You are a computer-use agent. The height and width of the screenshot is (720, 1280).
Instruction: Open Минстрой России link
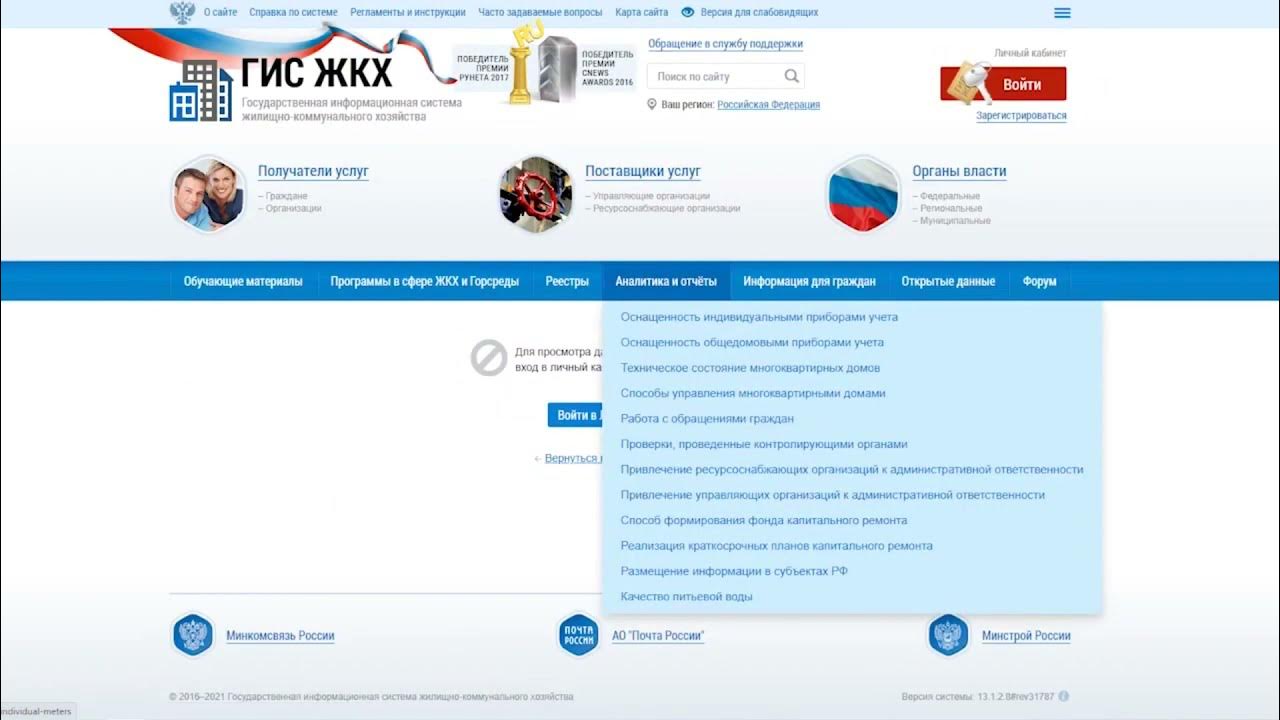pos(1026,636)
